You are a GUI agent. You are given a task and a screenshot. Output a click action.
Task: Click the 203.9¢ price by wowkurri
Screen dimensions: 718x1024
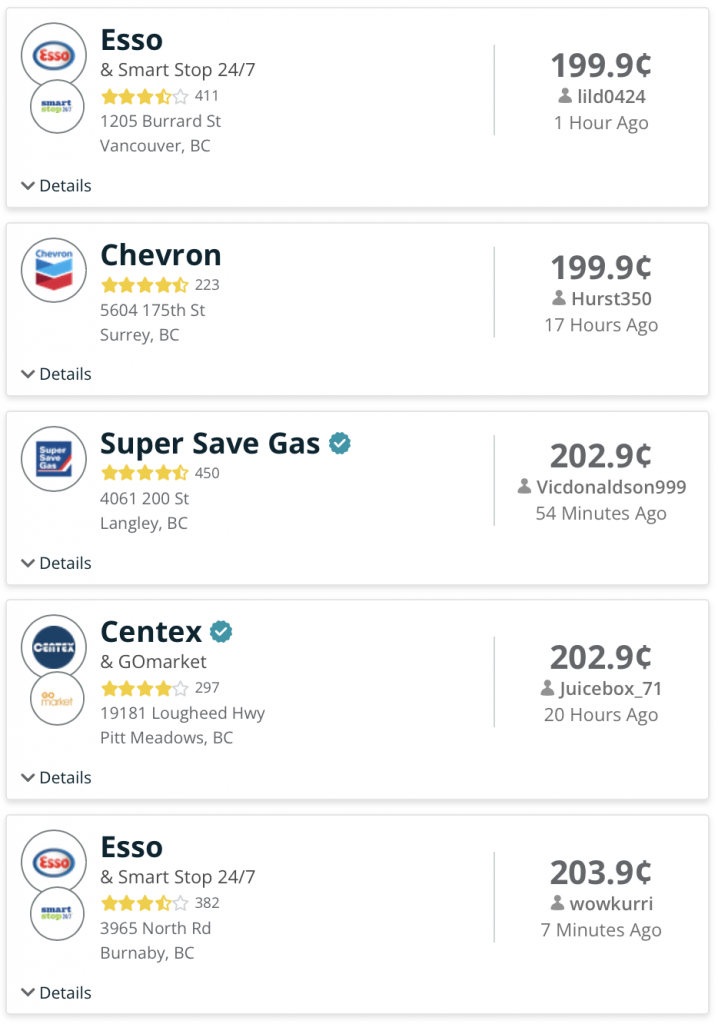[x=601, y=872]
